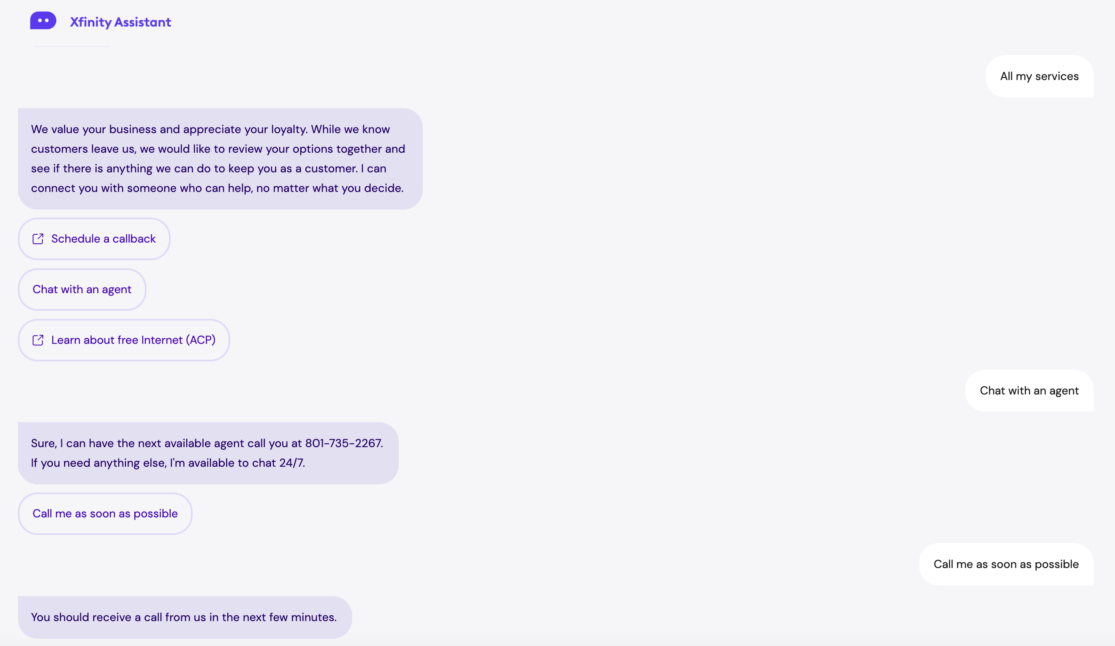Click the Xfinity Assistant chat bubble logo

43,20
